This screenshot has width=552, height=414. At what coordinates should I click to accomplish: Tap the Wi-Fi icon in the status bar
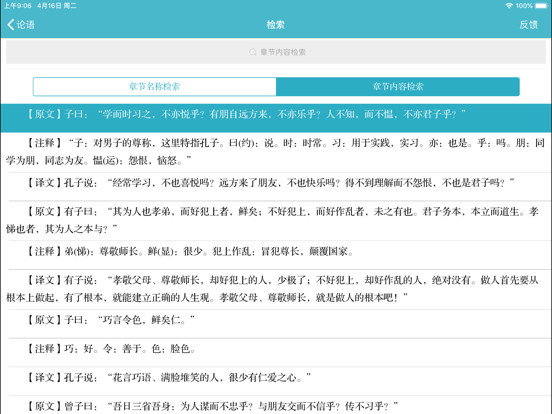click(x=509, y=6)
